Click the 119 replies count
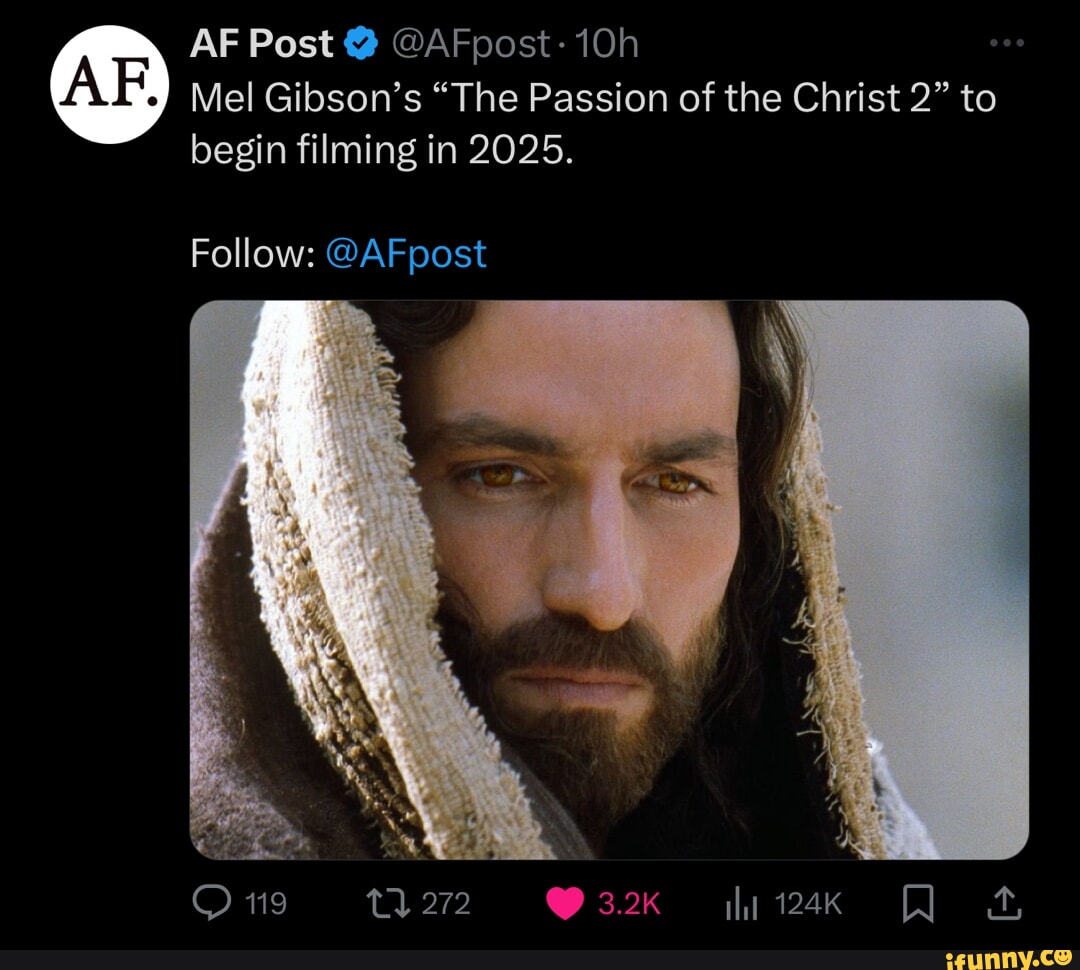Image resolution: width=1080 pixels, height=970 pixels. (266, 903)
